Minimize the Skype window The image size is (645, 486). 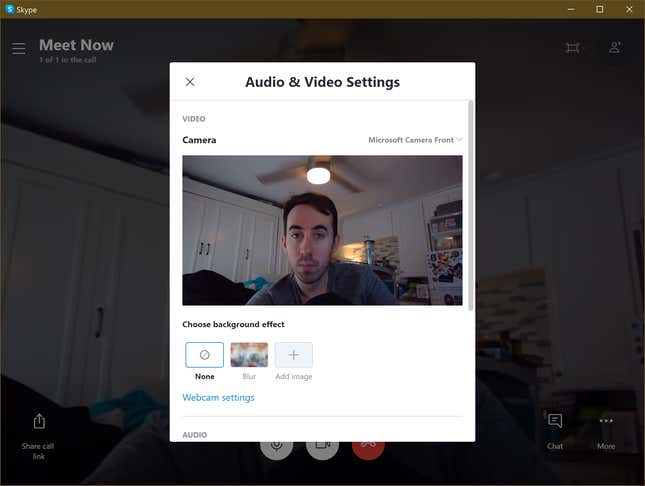coord(571,9)
